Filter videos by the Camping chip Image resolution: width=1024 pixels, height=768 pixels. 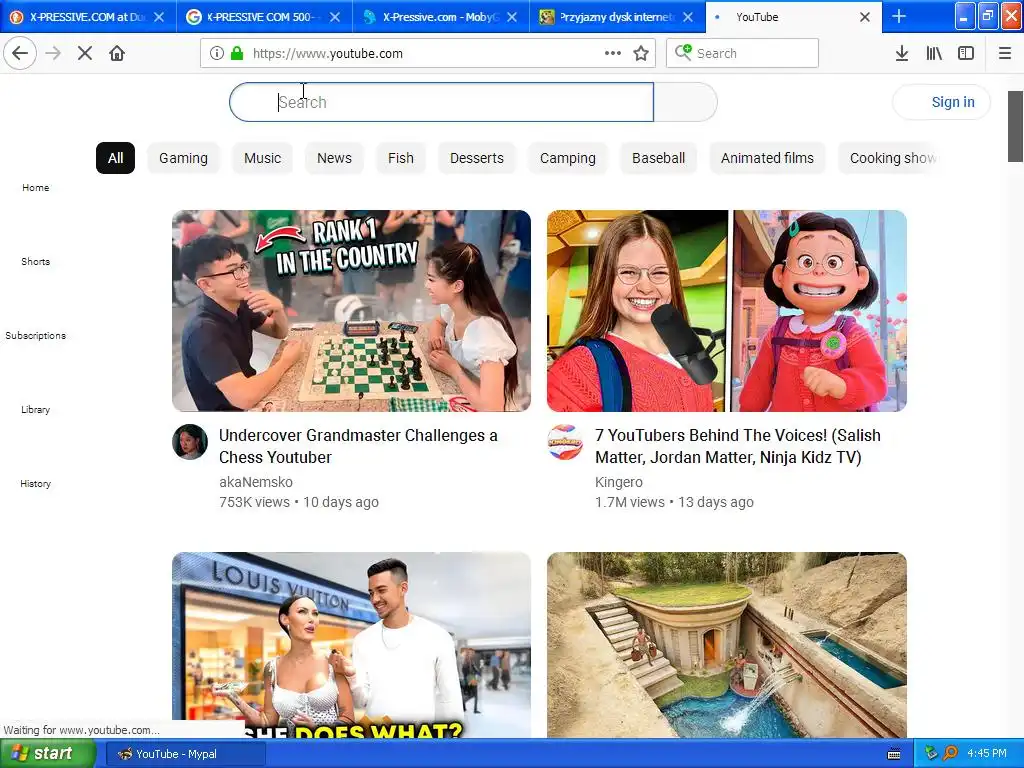pyautogui.click(x=568, y=158)
